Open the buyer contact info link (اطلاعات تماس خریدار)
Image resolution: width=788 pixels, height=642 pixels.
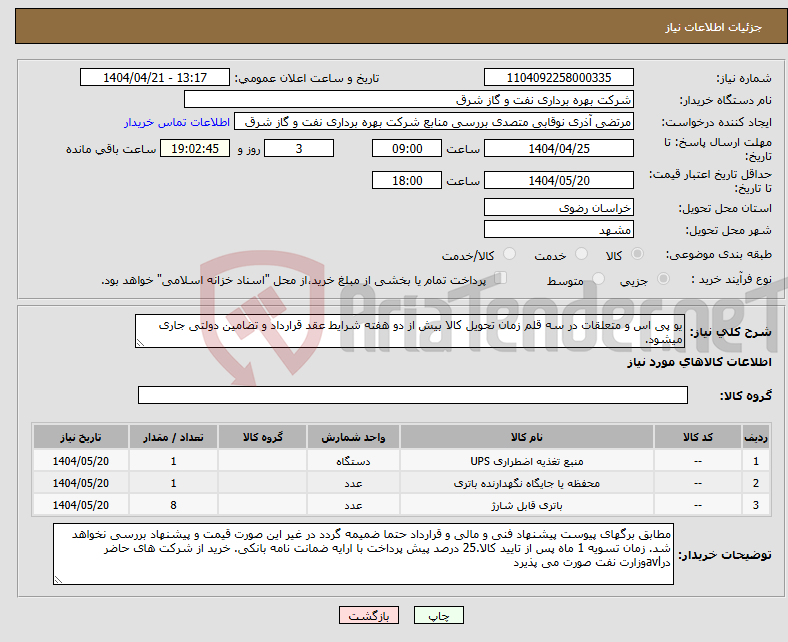[177, 122]
